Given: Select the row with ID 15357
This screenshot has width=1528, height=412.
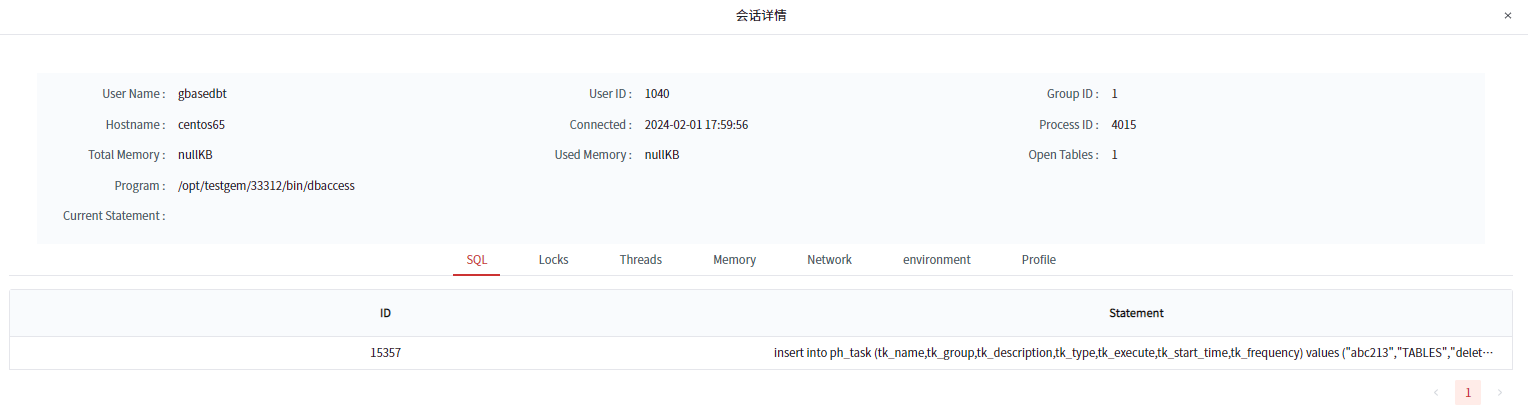Looking at the screenshot, I should pos(385,353).
